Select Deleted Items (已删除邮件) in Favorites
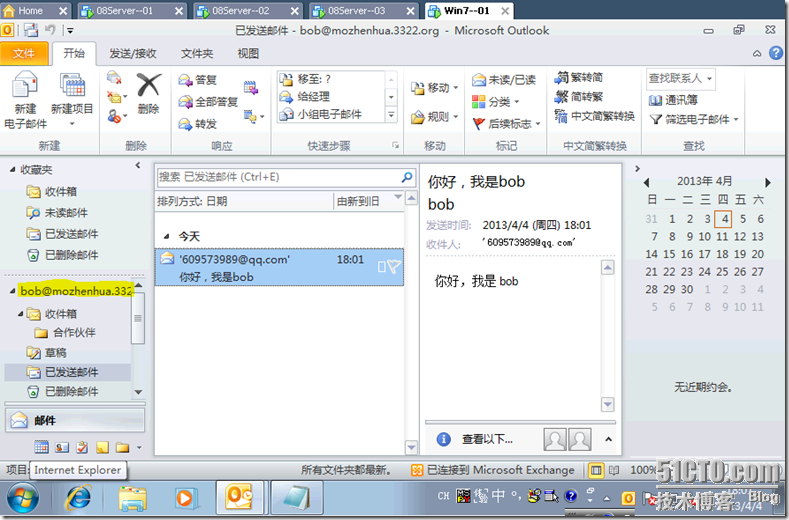This screenshot has width=789, height=520. (x=62, y=255)
